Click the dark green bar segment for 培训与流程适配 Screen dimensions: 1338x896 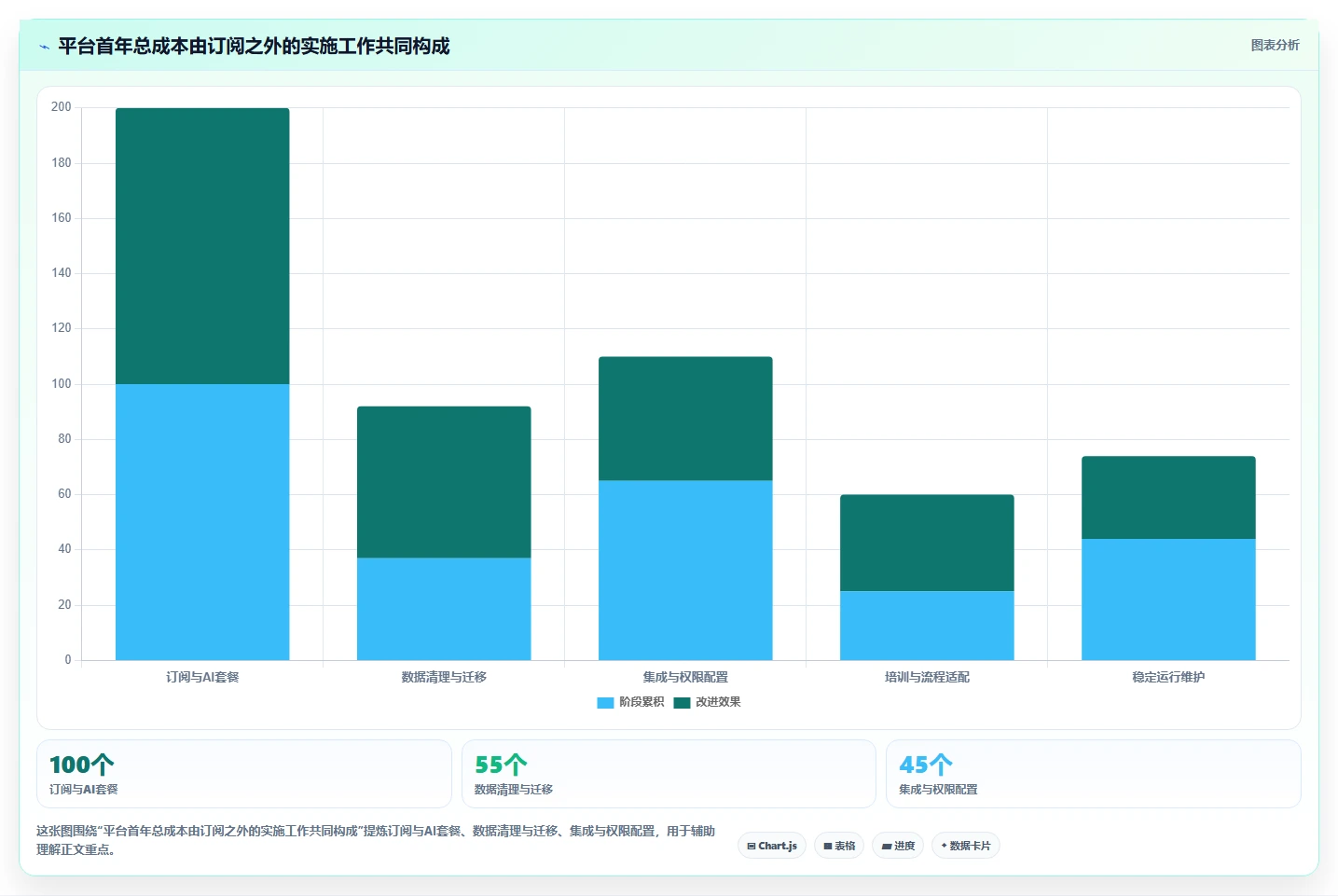927,543
